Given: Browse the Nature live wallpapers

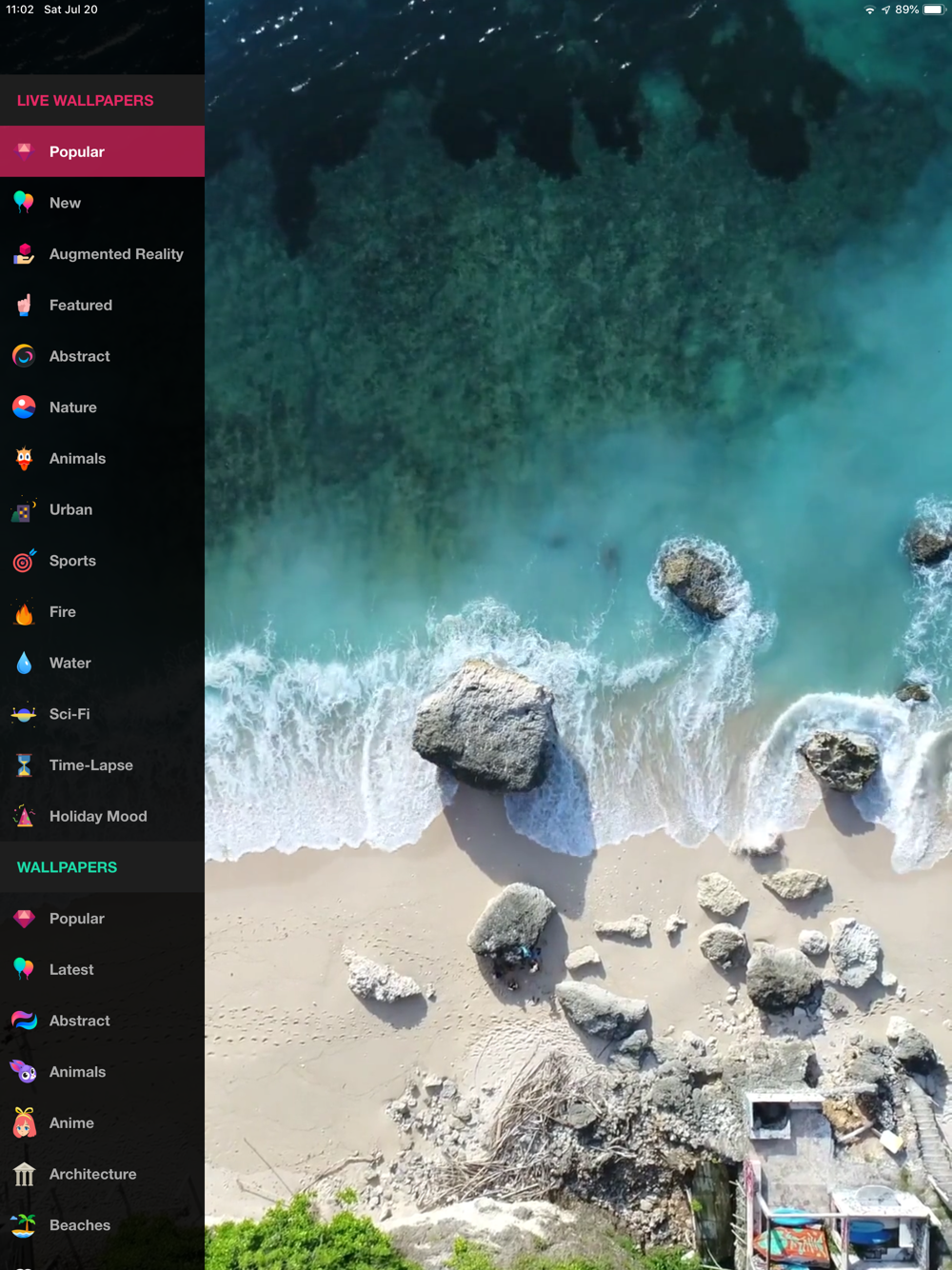Looking at the screenshot, I should 102,407.
